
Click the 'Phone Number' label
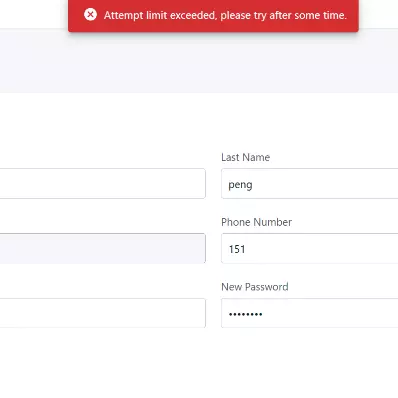(256, 222)
